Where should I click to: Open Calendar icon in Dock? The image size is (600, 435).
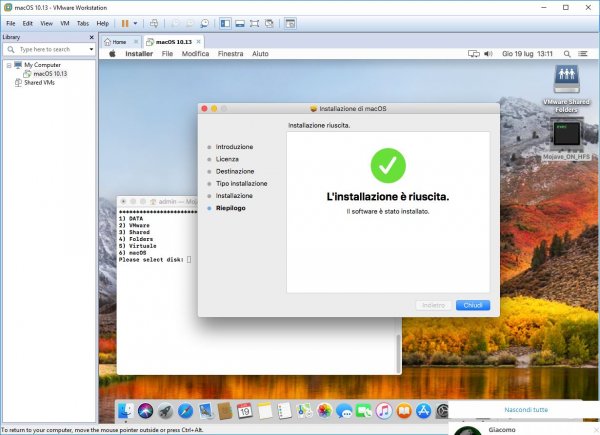tap(245, 411)
